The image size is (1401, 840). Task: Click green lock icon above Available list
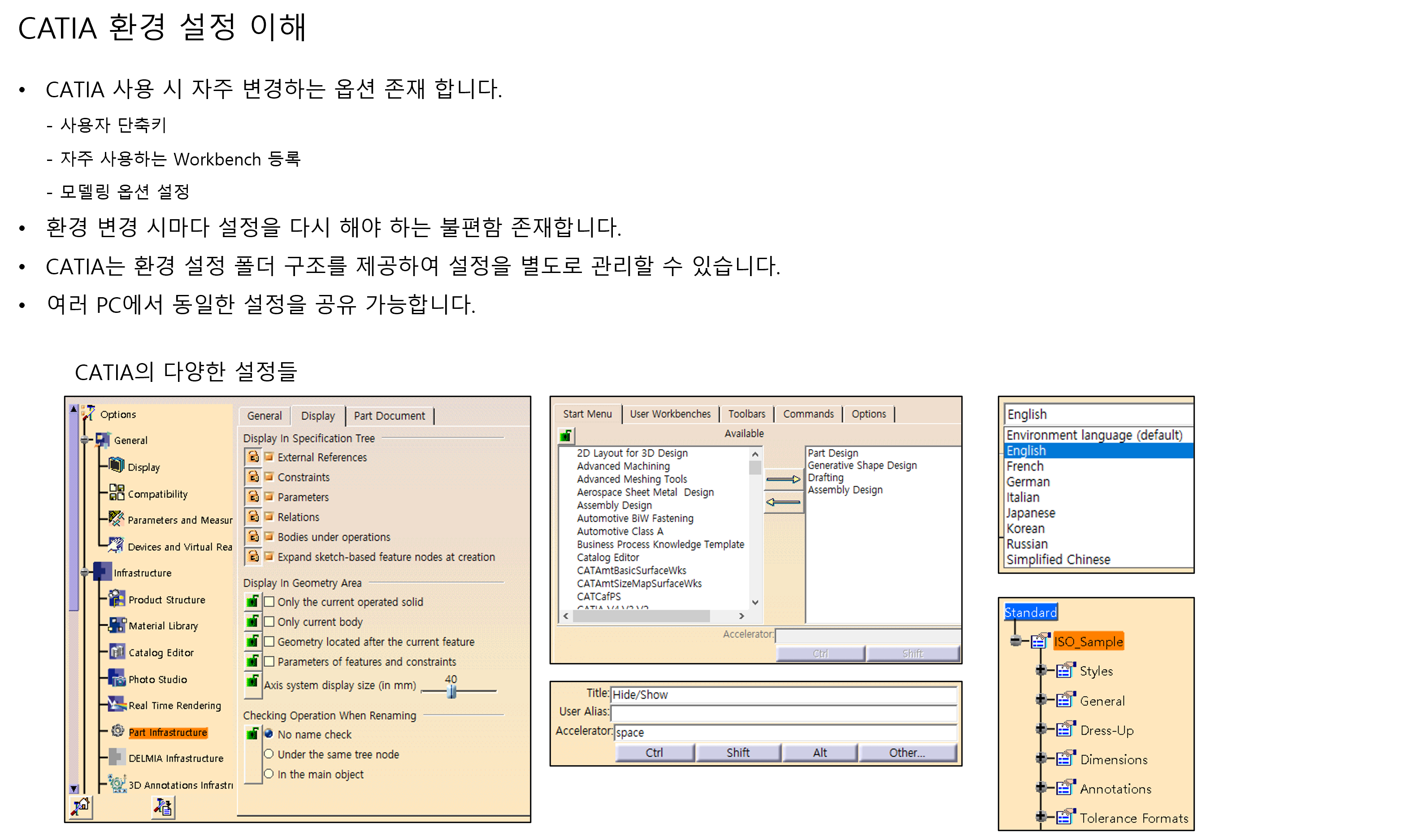[565, 435]
